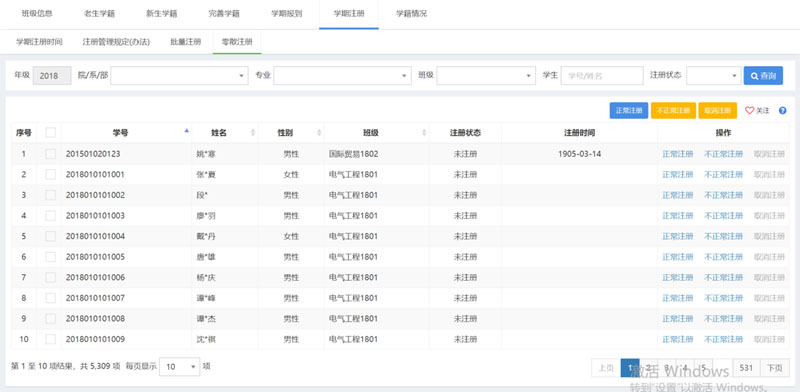Open the 班级 filter dropdown
The width and height of the screenshot is (800, 392).
[486, 76]
